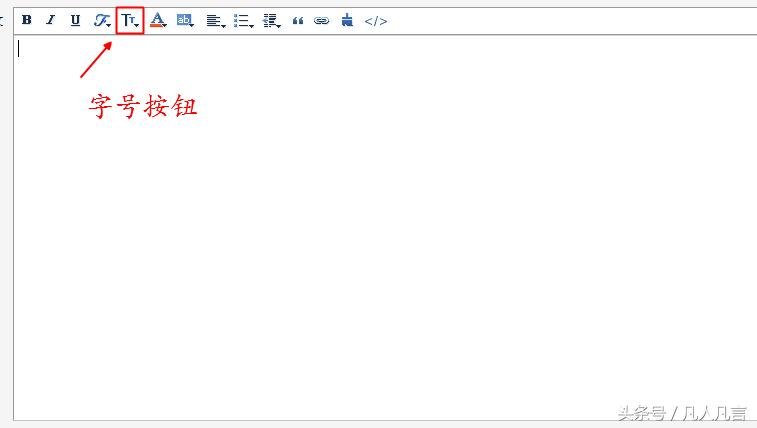The image size is (757, 428).
Task: Insert a block quote
Action: [x=298, y=20]
